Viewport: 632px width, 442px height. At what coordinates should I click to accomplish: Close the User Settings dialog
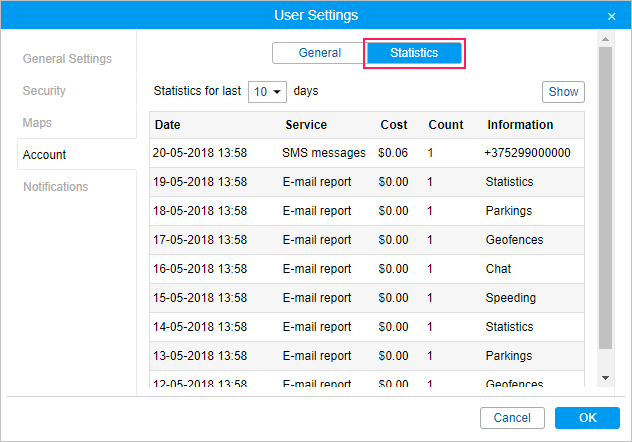611,16
